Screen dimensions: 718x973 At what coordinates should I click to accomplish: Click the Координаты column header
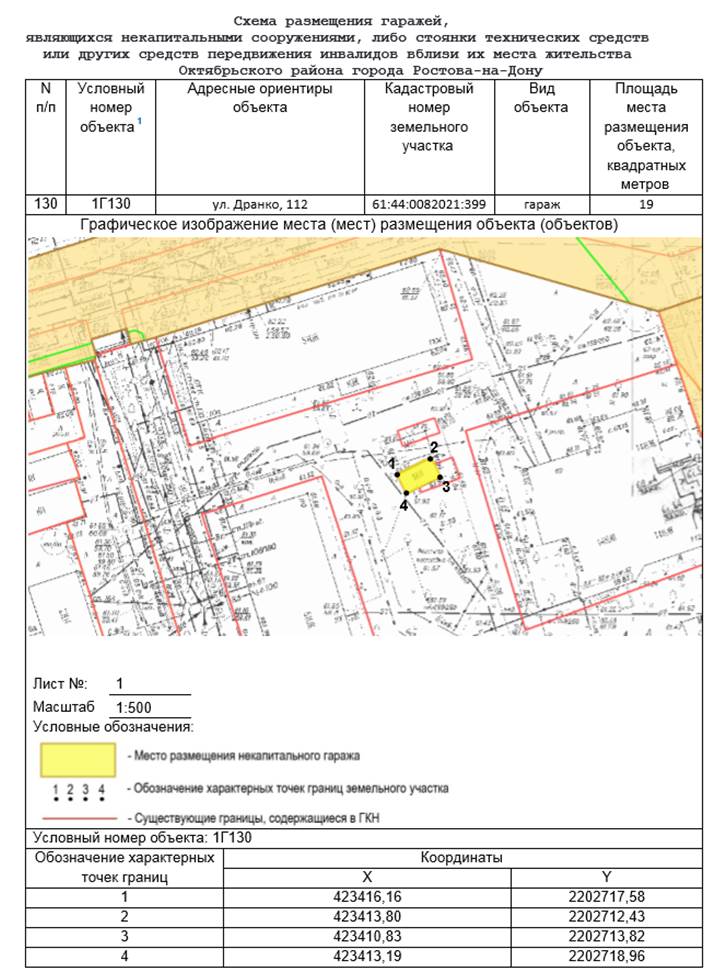[x=462, y=858]
